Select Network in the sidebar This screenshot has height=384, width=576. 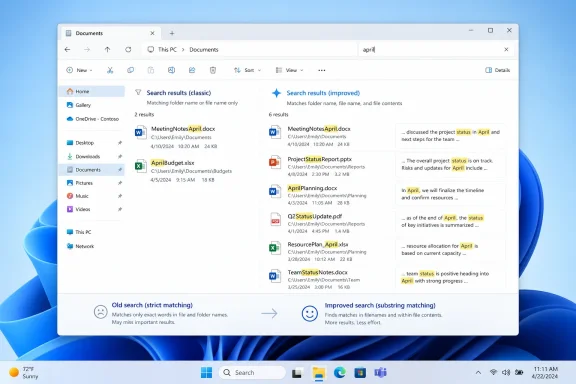point(92,246)
